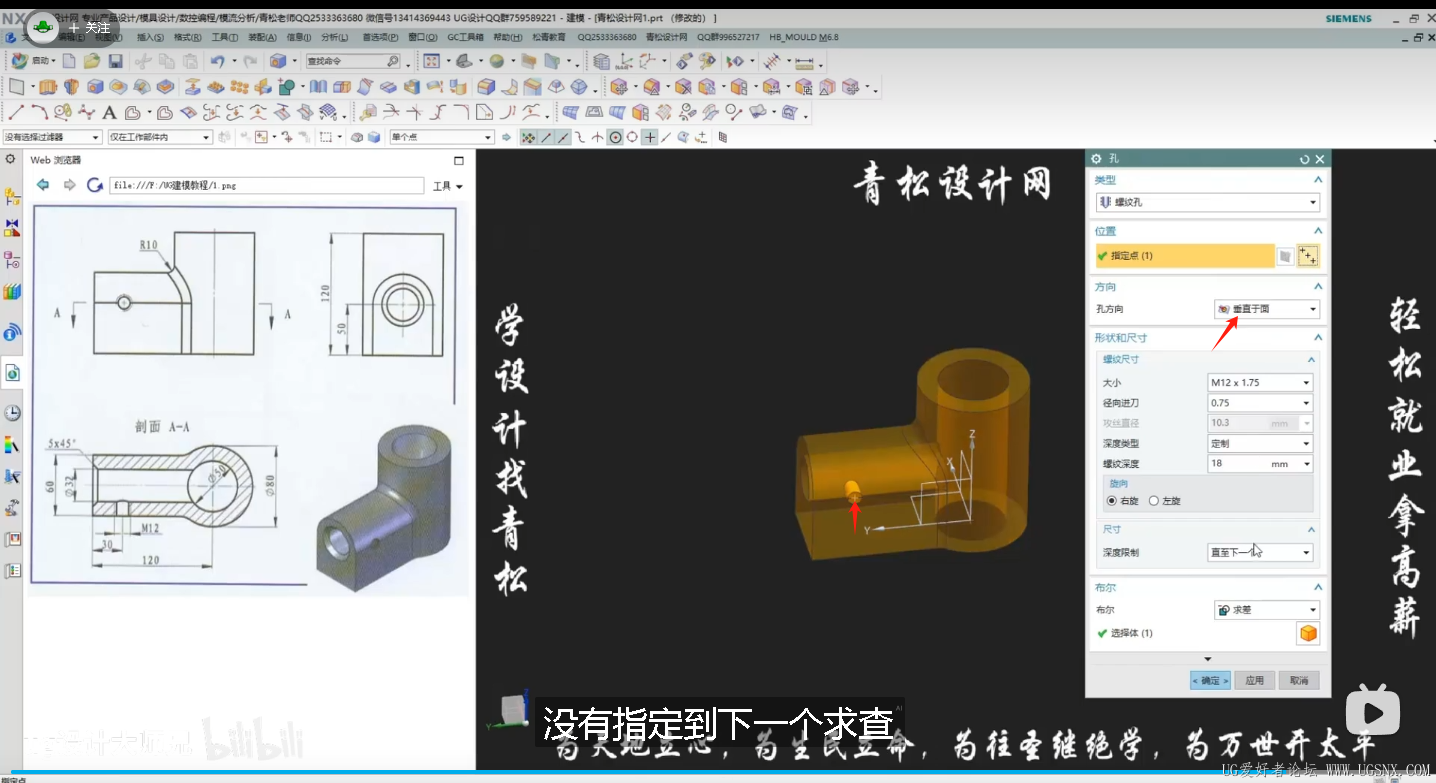Open the 工具(T) menu

pyautogui.click(x=225, y=37)
